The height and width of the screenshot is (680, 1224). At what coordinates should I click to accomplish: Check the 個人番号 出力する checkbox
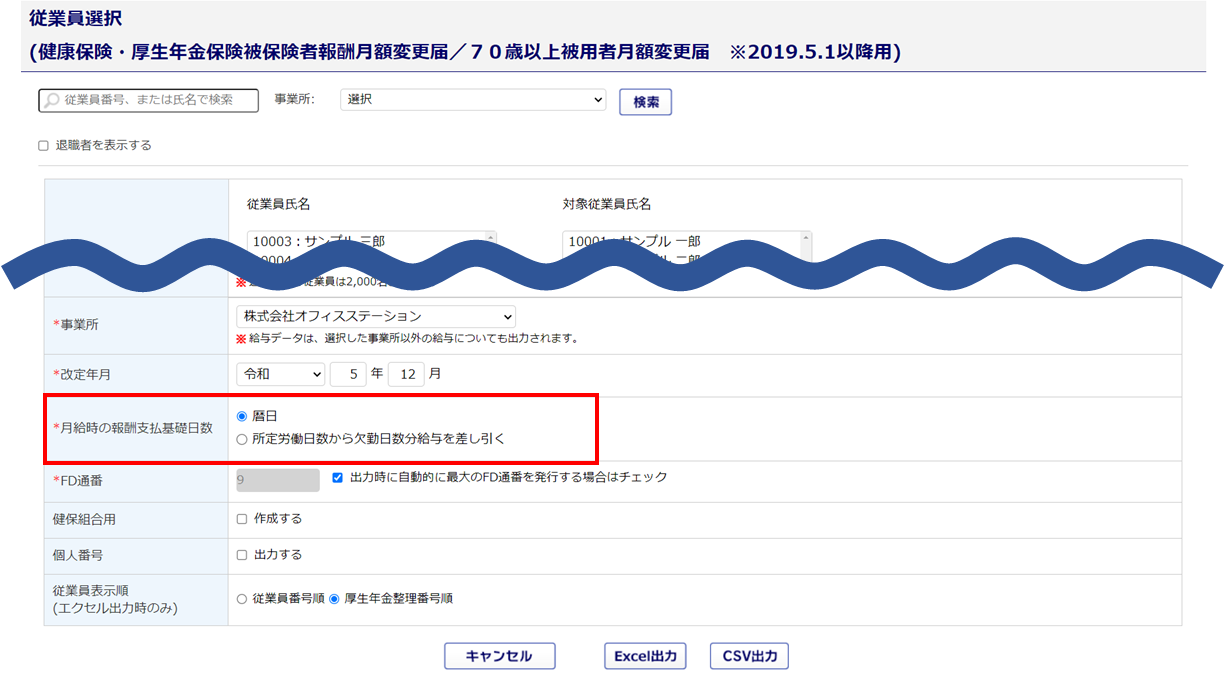[242, 555]
